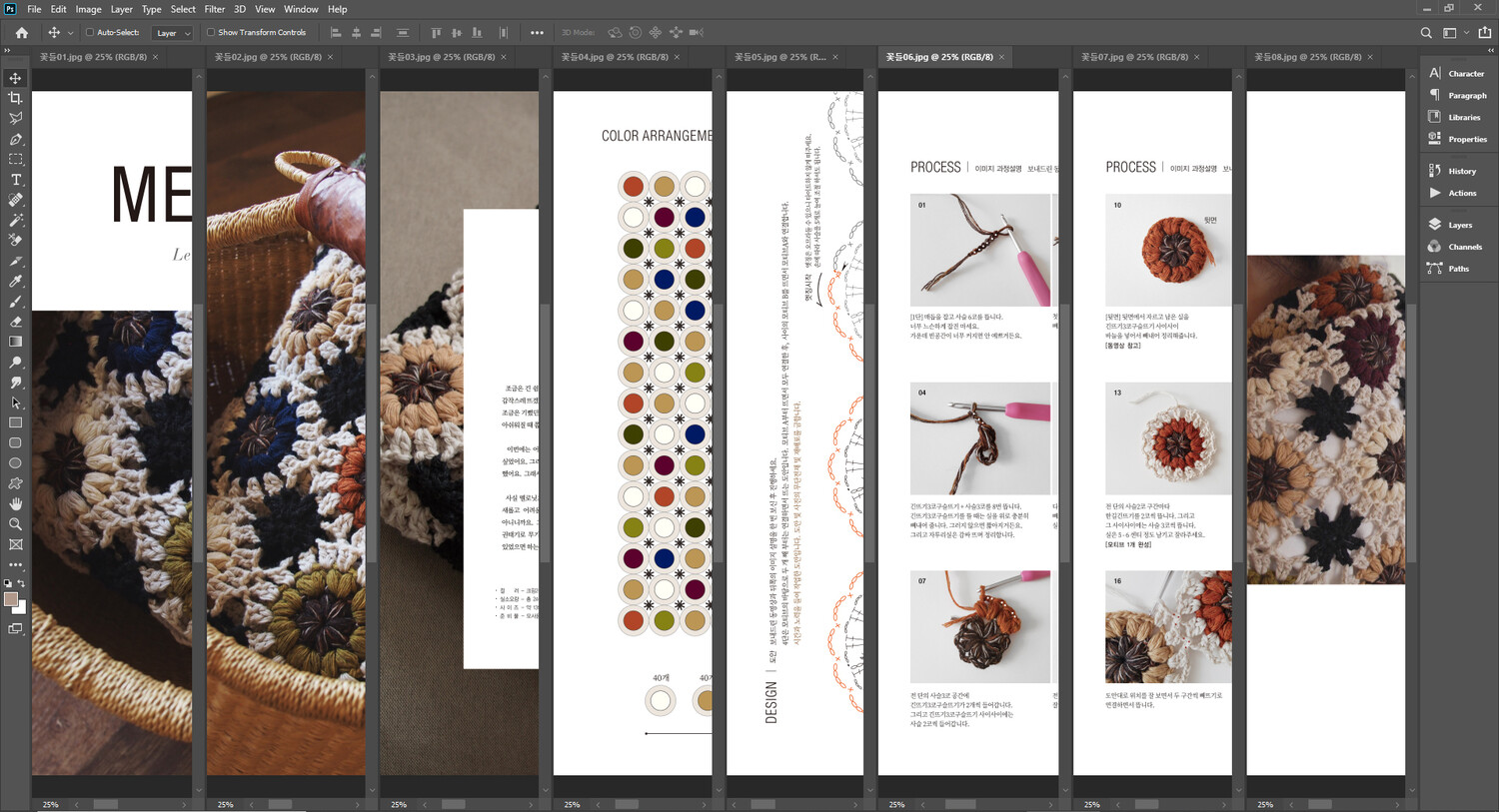Image resolution: width=1499 pixels, height=812 pixels.
Task: Open the Auto-Select Layer dropdown
Action: (173, 33)
